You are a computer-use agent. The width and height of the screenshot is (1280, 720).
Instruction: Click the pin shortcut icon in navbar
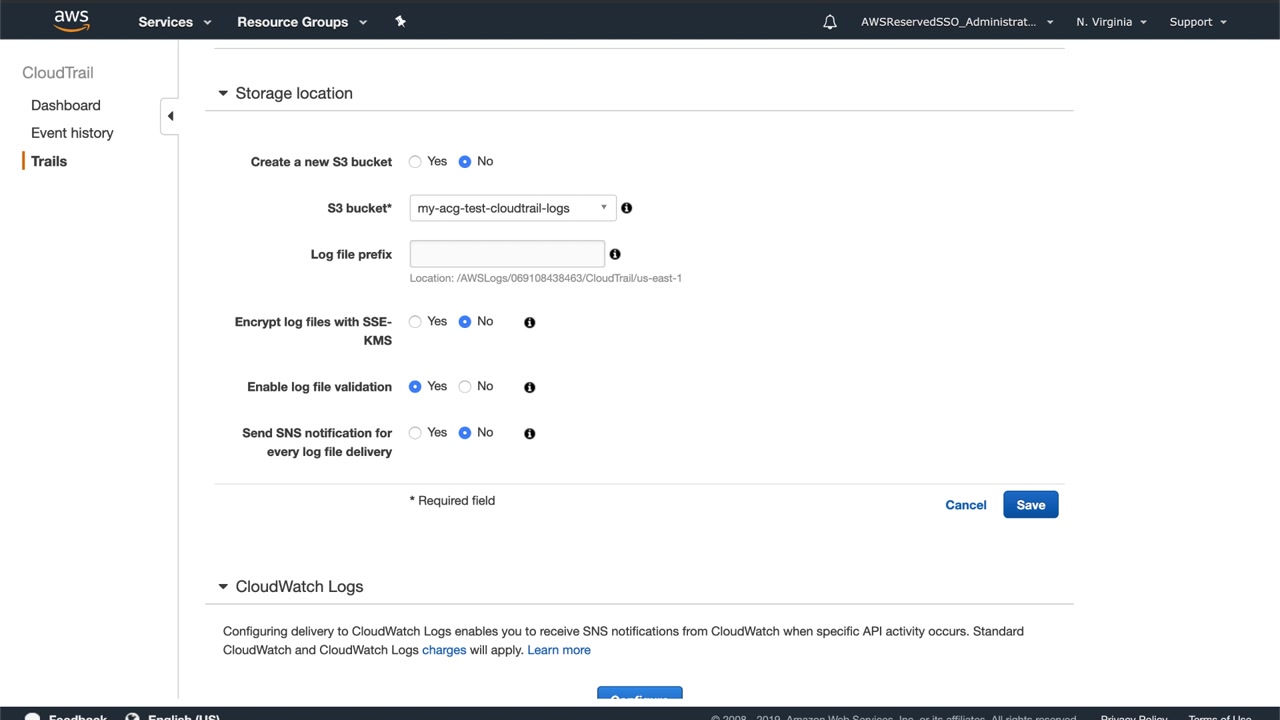tap(400, 21)
